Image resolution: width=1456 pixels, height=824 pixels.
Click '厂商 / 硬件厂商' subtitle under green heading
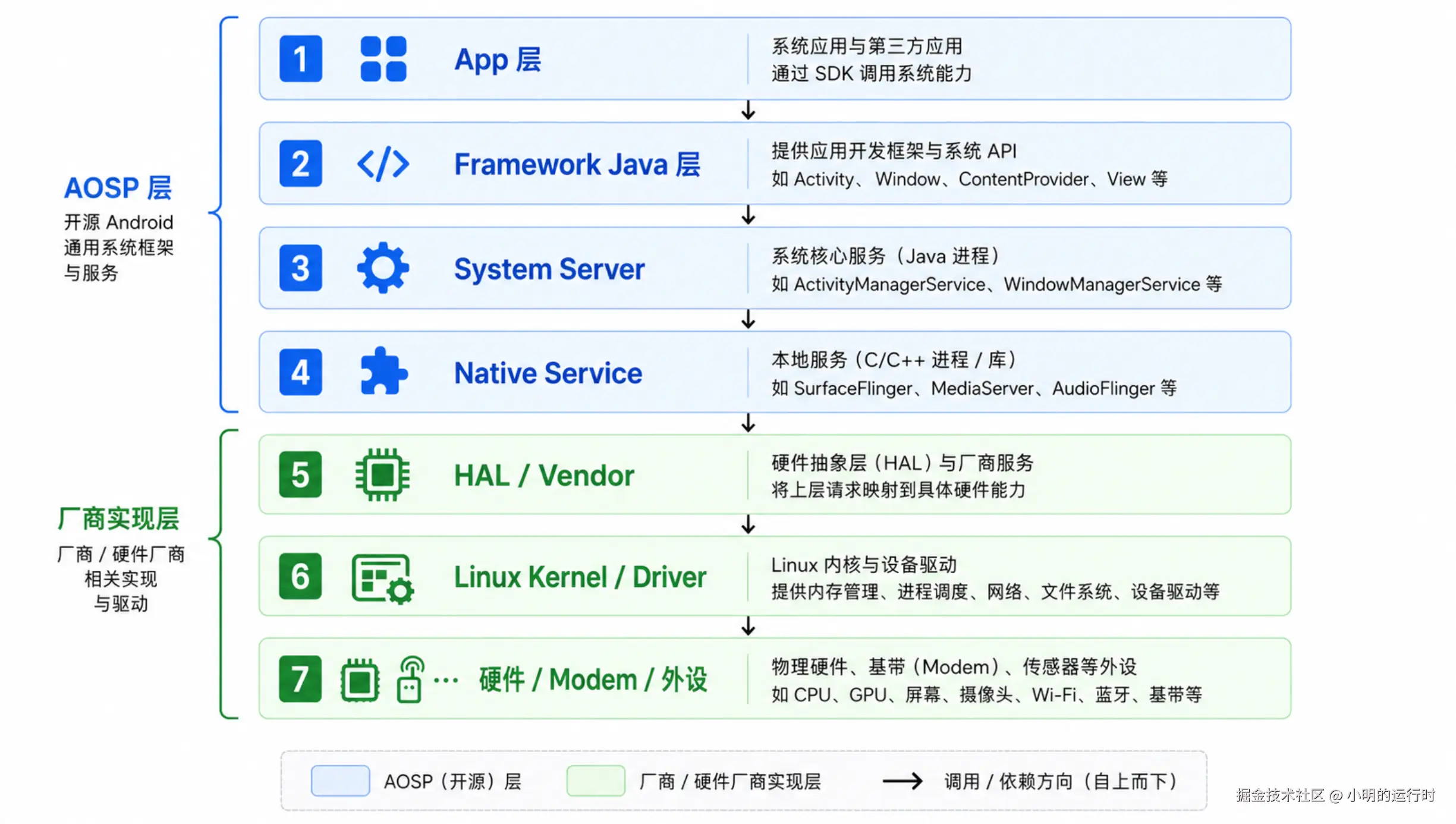pyautogui.click(x=121, y=554)
